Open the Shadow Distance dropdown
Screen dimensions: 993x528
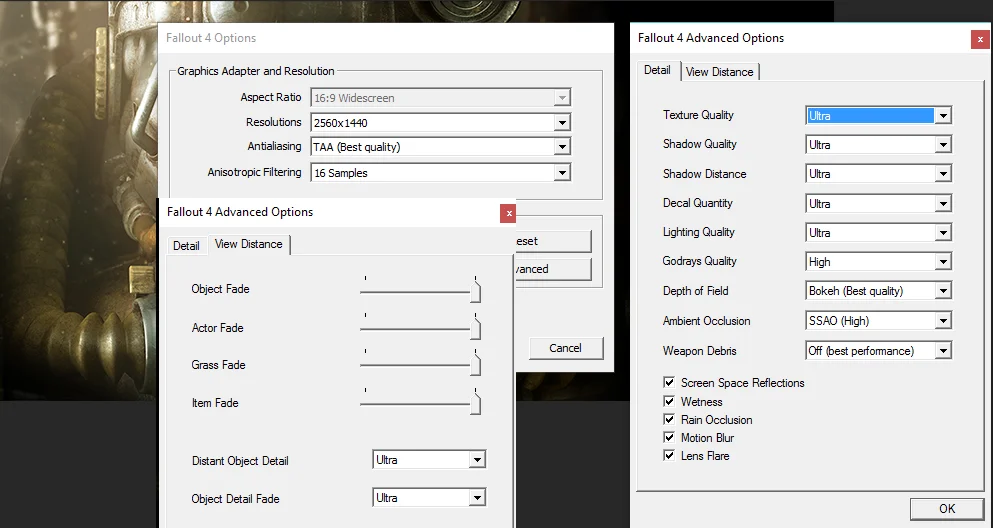coord(878,173)
